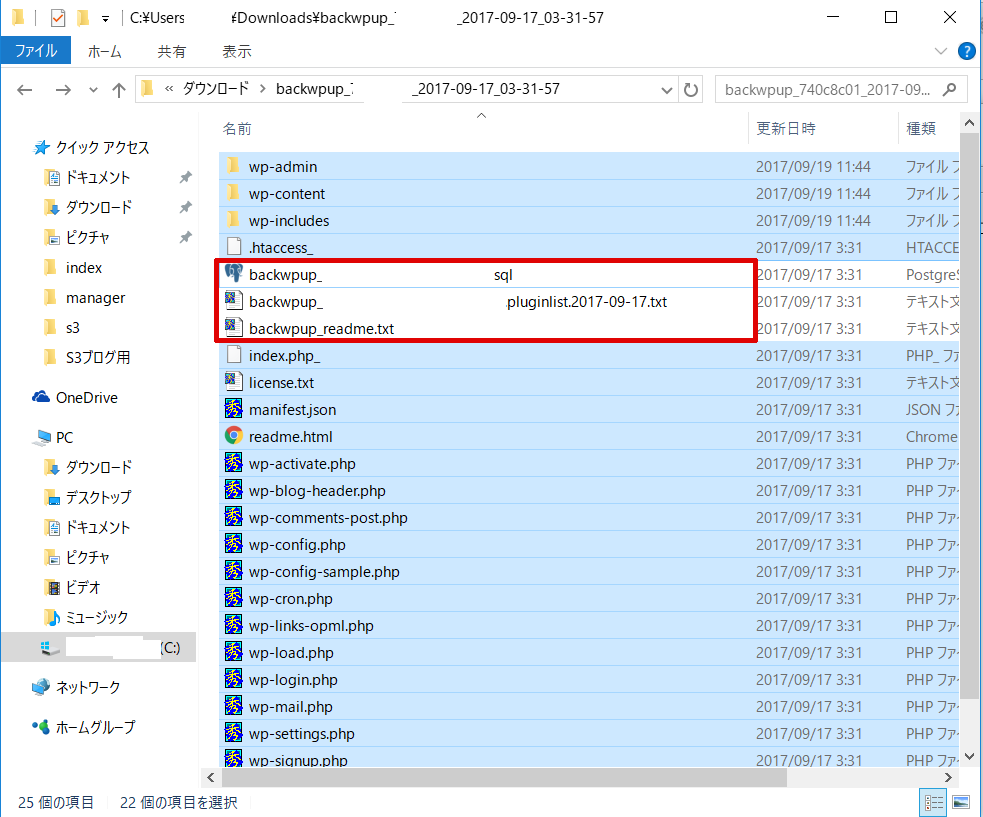983x817 pixels.
Task: Sort files by 種類 column header
Action: pyautogui.click(x=921, y=129)
